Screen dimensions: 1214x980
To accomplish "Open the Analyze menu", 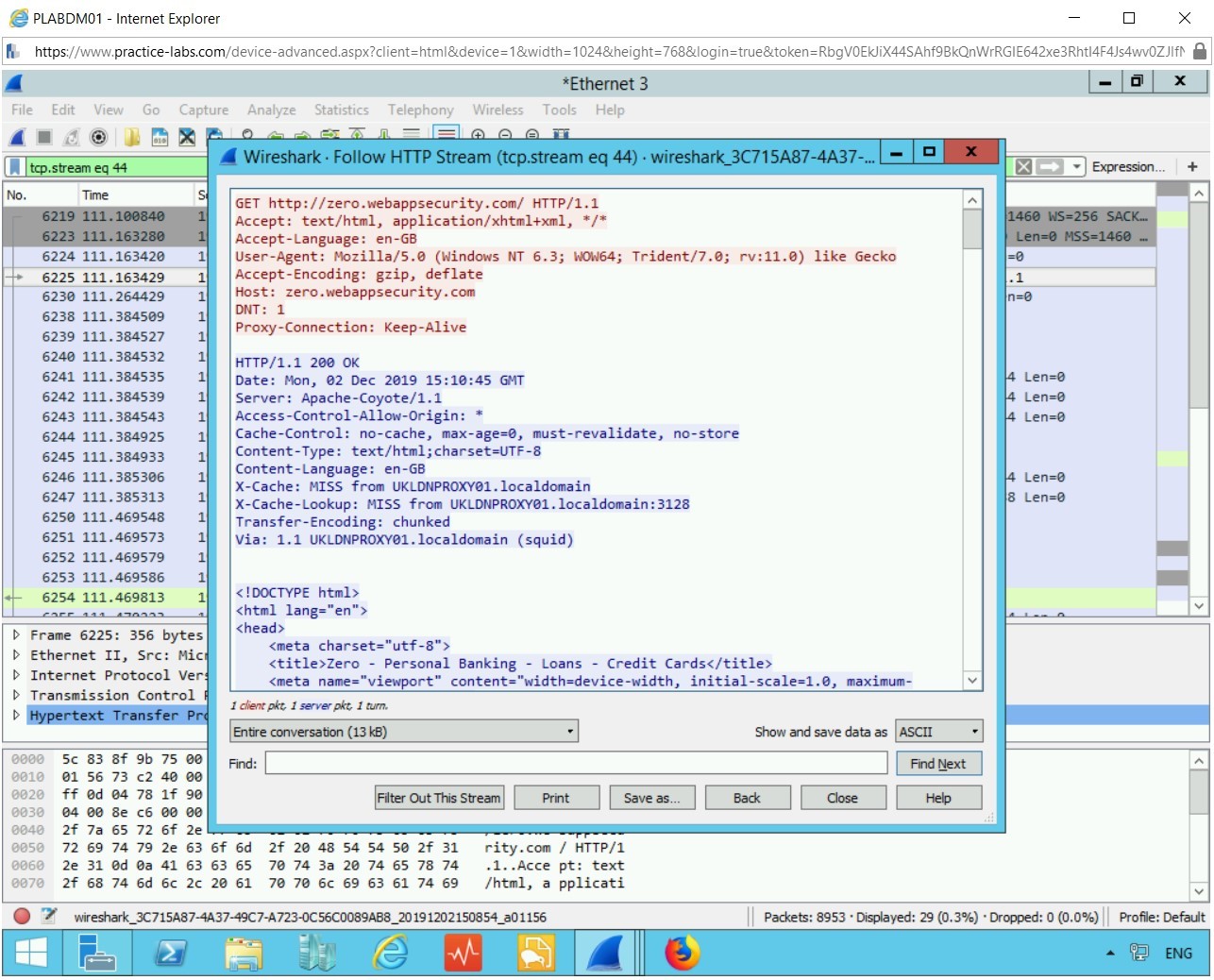I will click(272, 110).
